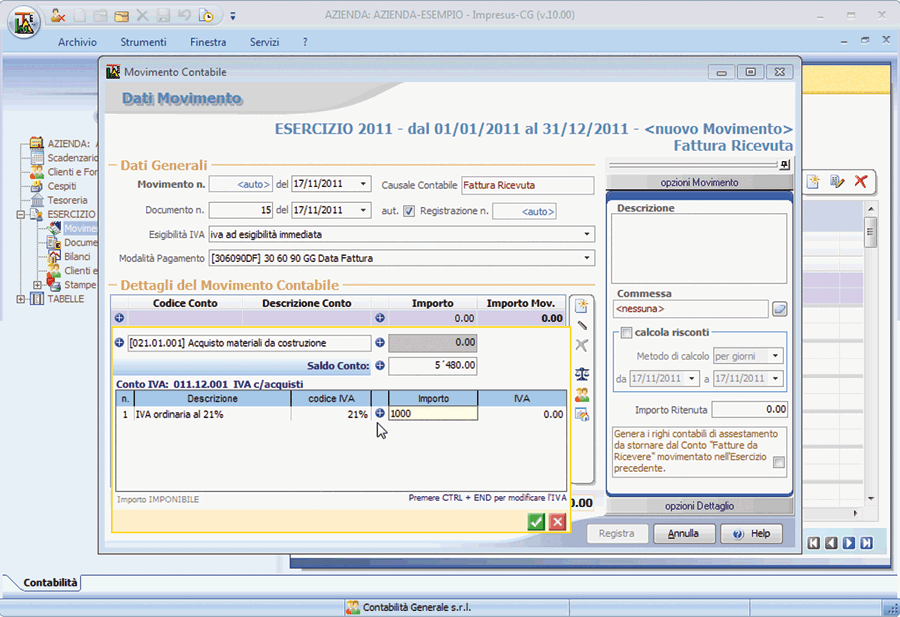Expand the TABELLE tree node
Image resolution: width=900 pixels, height=617 pixels.
click(x=21, y=299)
